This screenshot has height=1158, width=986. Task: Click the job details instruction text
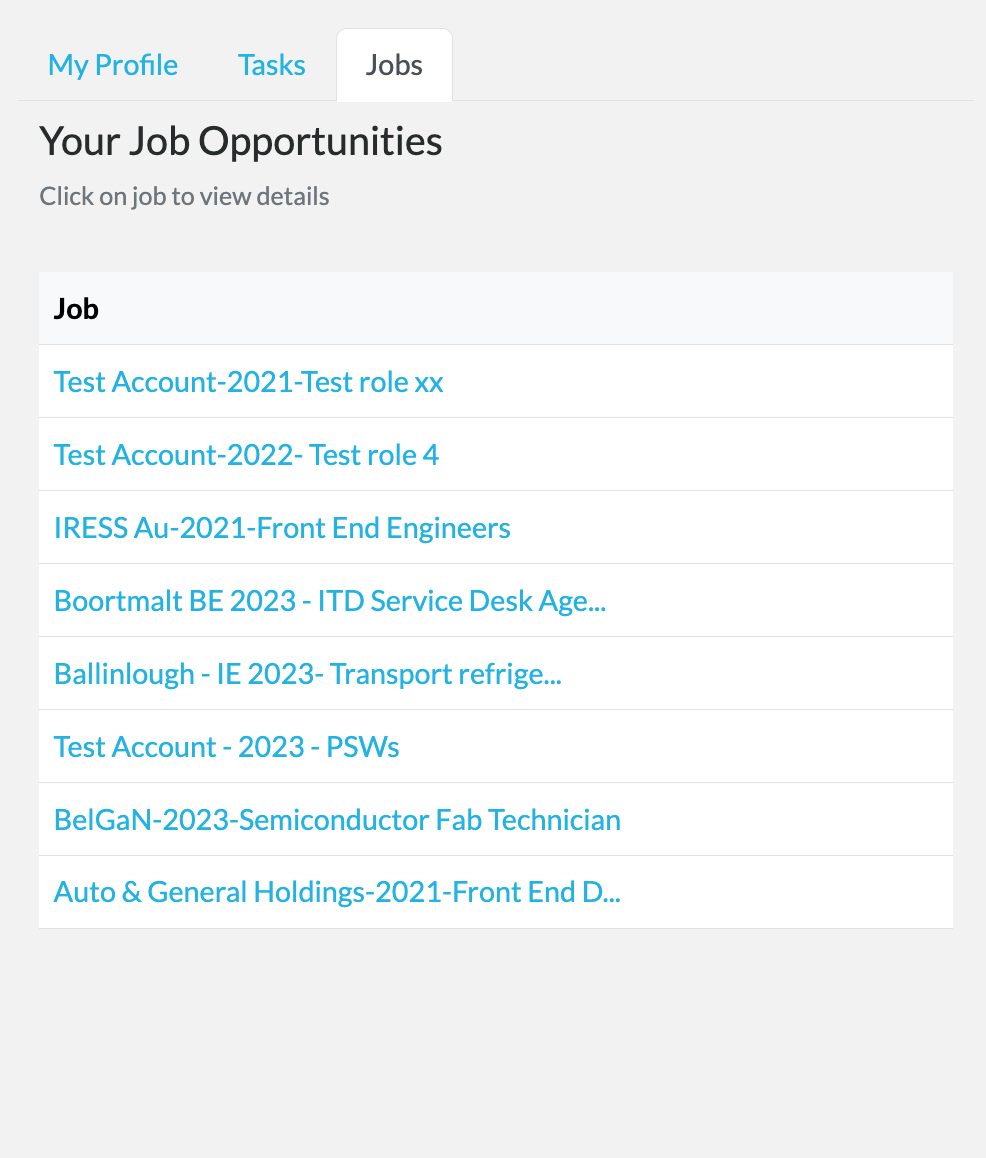pyautogui.click(x=184, y=196)
